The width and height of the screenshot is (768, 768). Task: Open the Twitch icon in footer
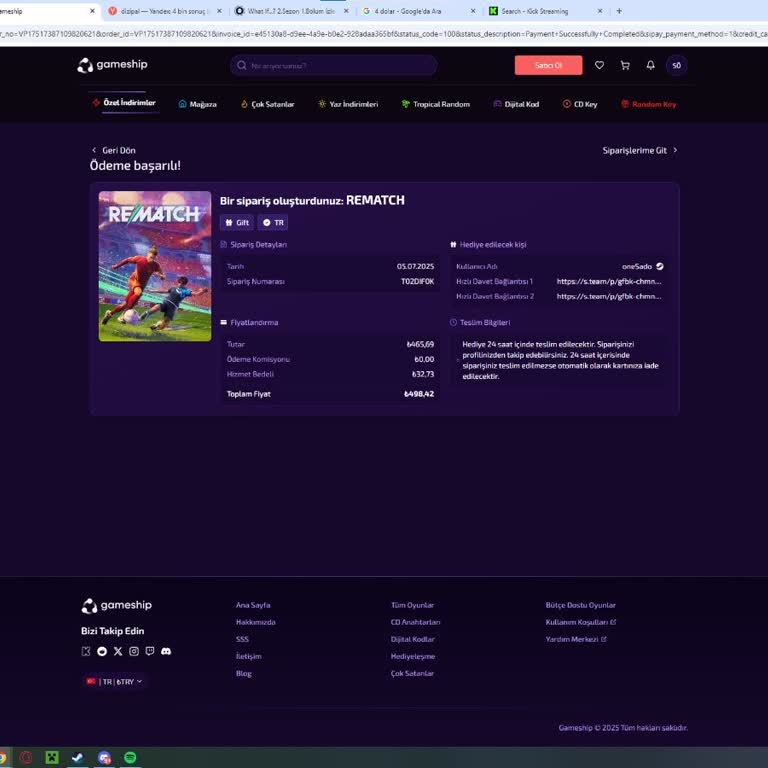pos(150,651)
